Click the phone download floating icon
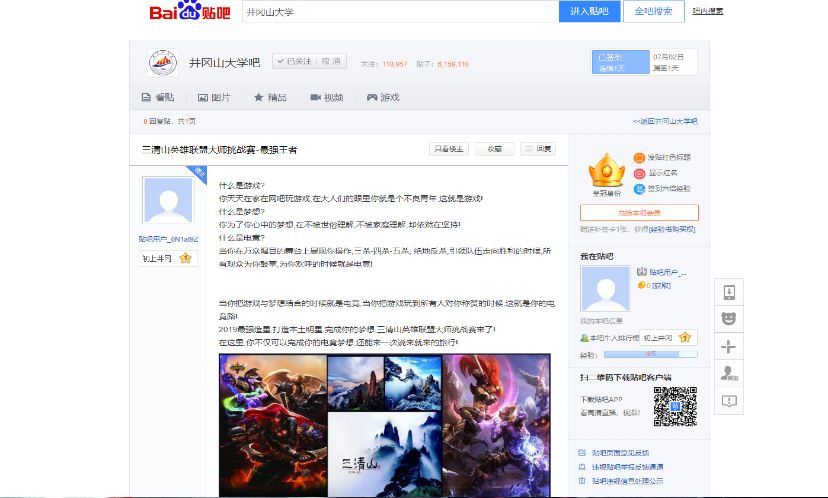This screenshot has height=498, width=828. pos(729,292)
